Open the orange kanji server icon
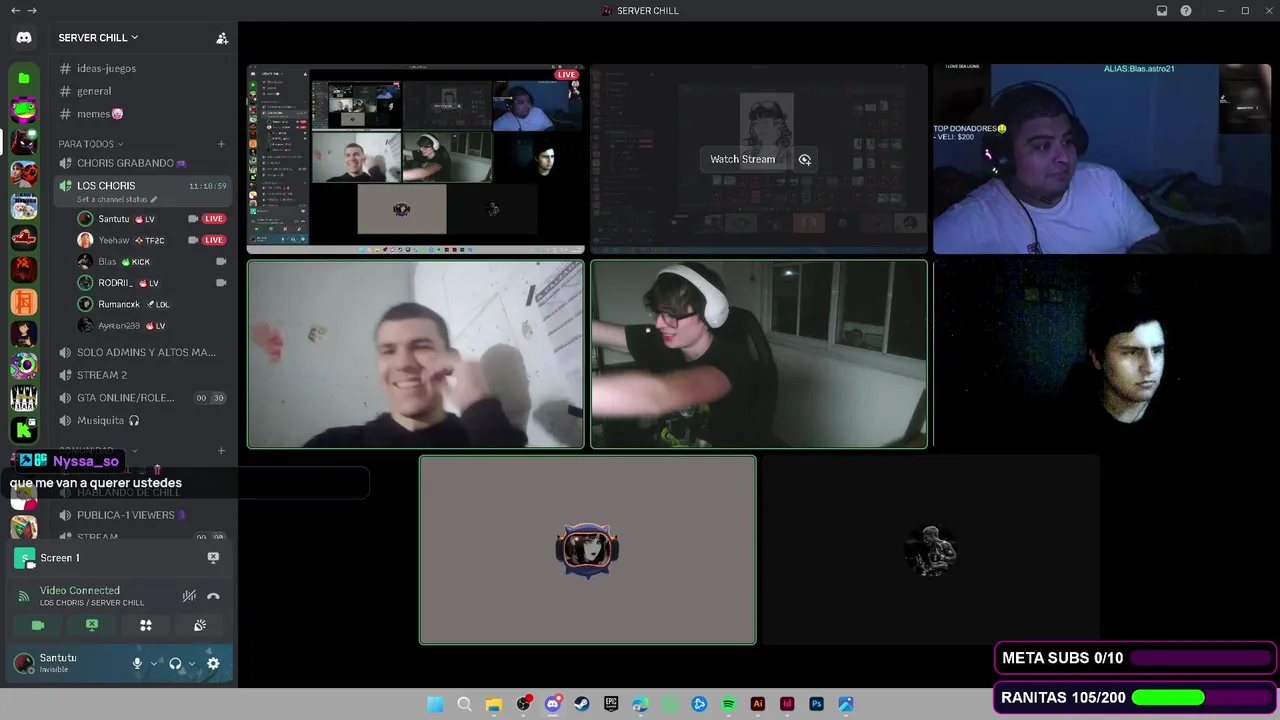 click(x=24, y=302)
